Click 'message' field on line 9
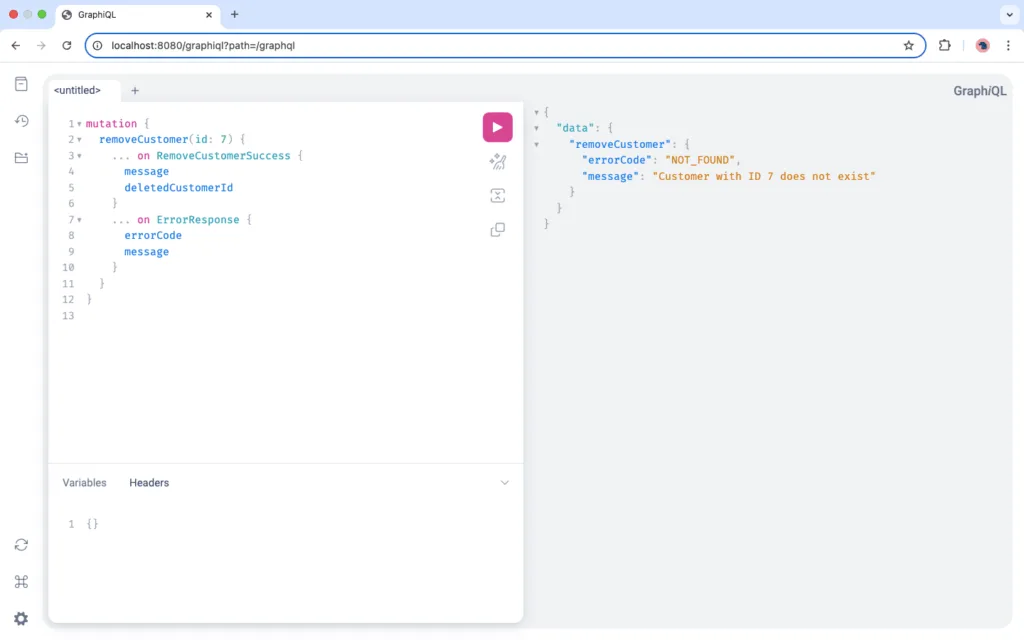This screenshot has width=1024, height=640. click(146, 251)
